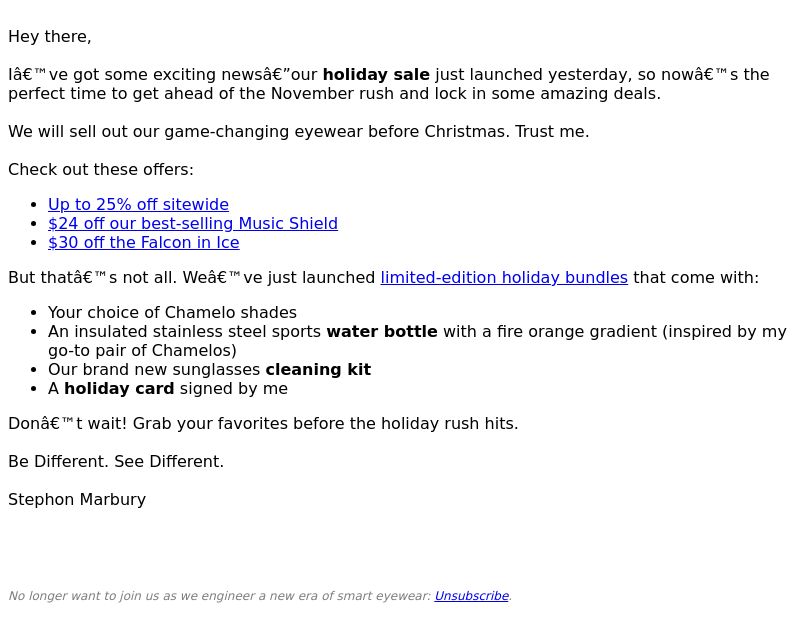The height and width of the screenshot is (631, 800).
Task: Click the bold "cleaning kit" text
Action: pos(318,369)
